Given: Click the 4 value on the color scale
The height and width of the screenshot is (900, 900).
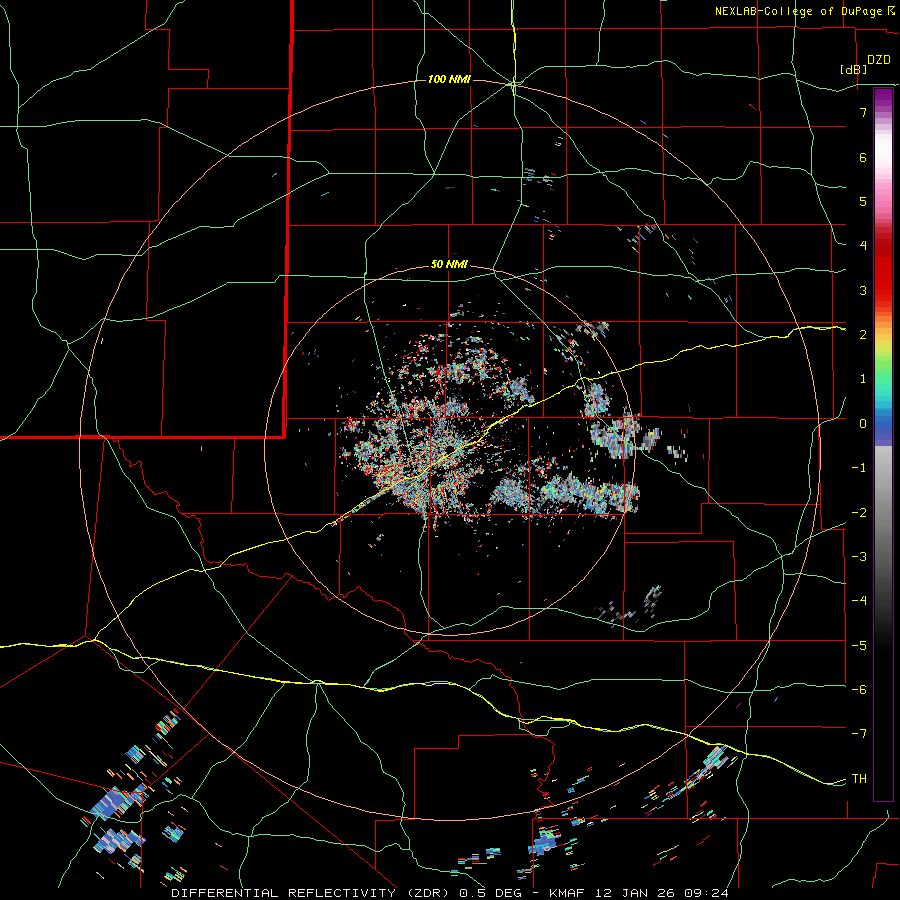Looking at the screenshot, I should 863,246.
